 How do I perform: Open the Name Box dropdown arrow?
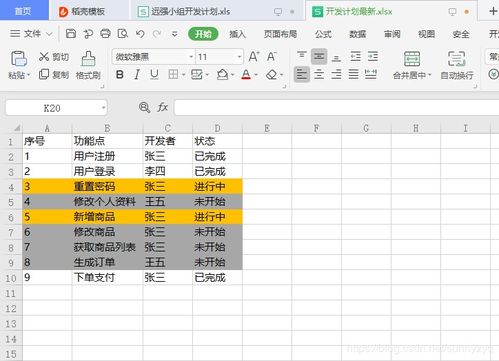point(104,108)
